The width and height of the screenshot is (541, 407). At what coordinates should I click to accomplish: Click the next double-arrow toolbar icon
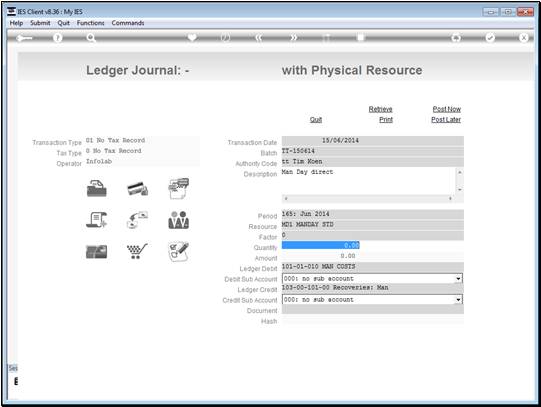point(293,38)
